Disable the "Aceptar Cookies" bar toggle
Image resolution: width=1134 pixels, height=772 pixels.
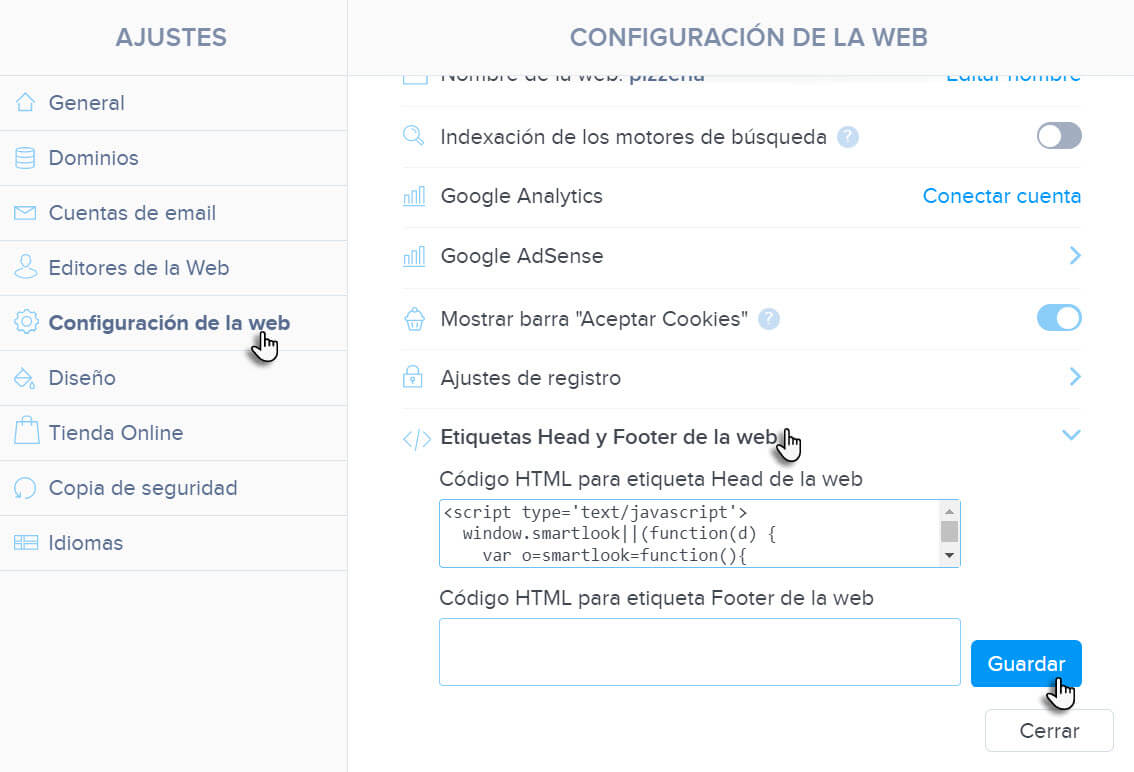[1059, 318]
